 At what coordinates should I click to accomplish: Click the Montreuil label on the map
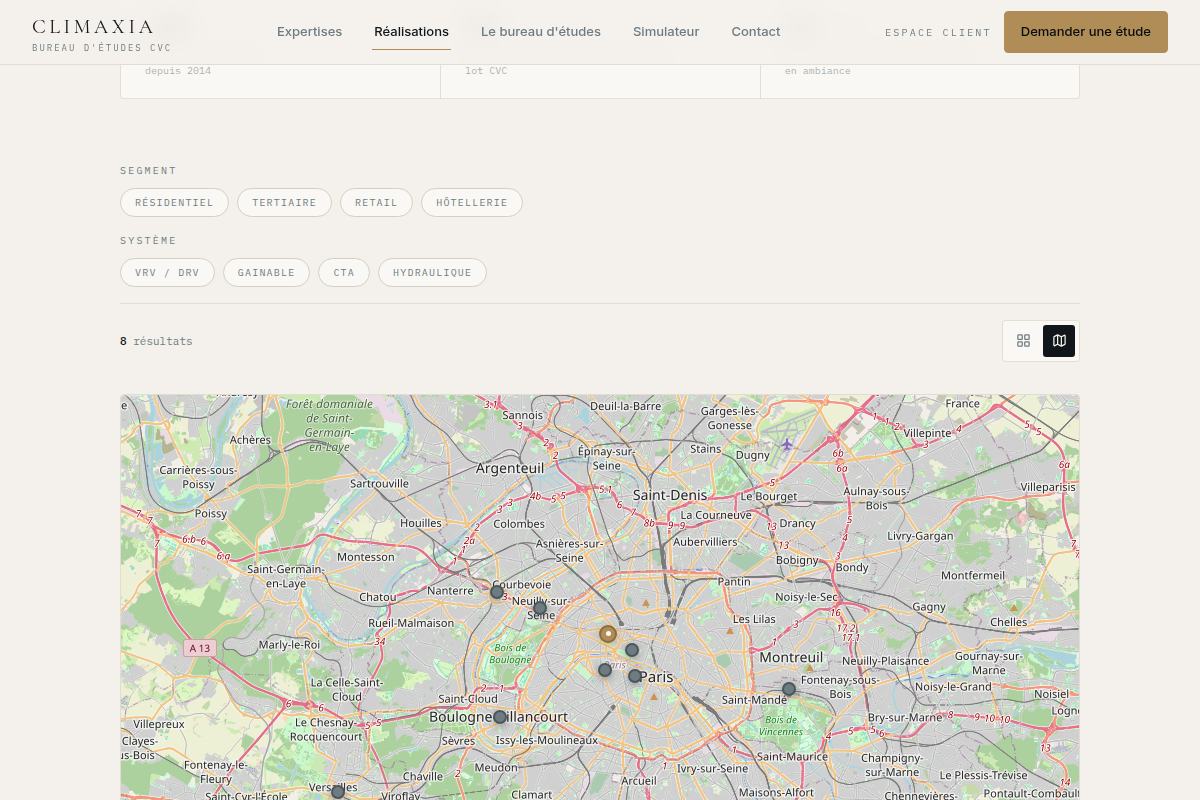(x=791, y=658)
